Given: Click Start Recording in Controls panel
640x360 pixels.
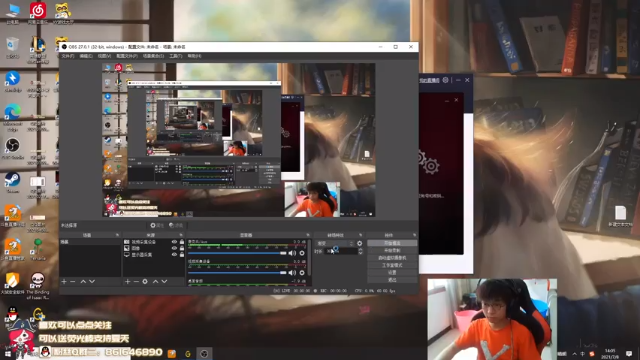Looking at the screenshot, I should (392, 251).
